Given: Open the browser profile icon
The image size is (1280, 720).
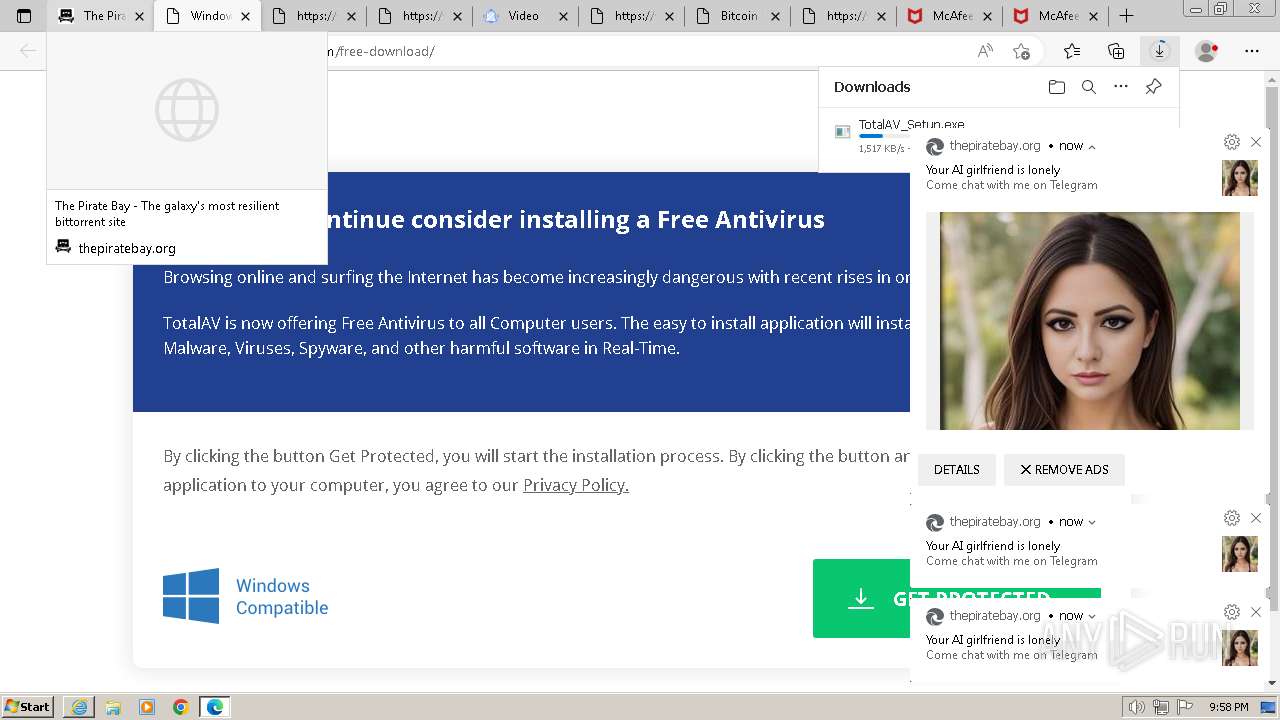Looking at the screenshot, I should click(x=1207, y=51).
